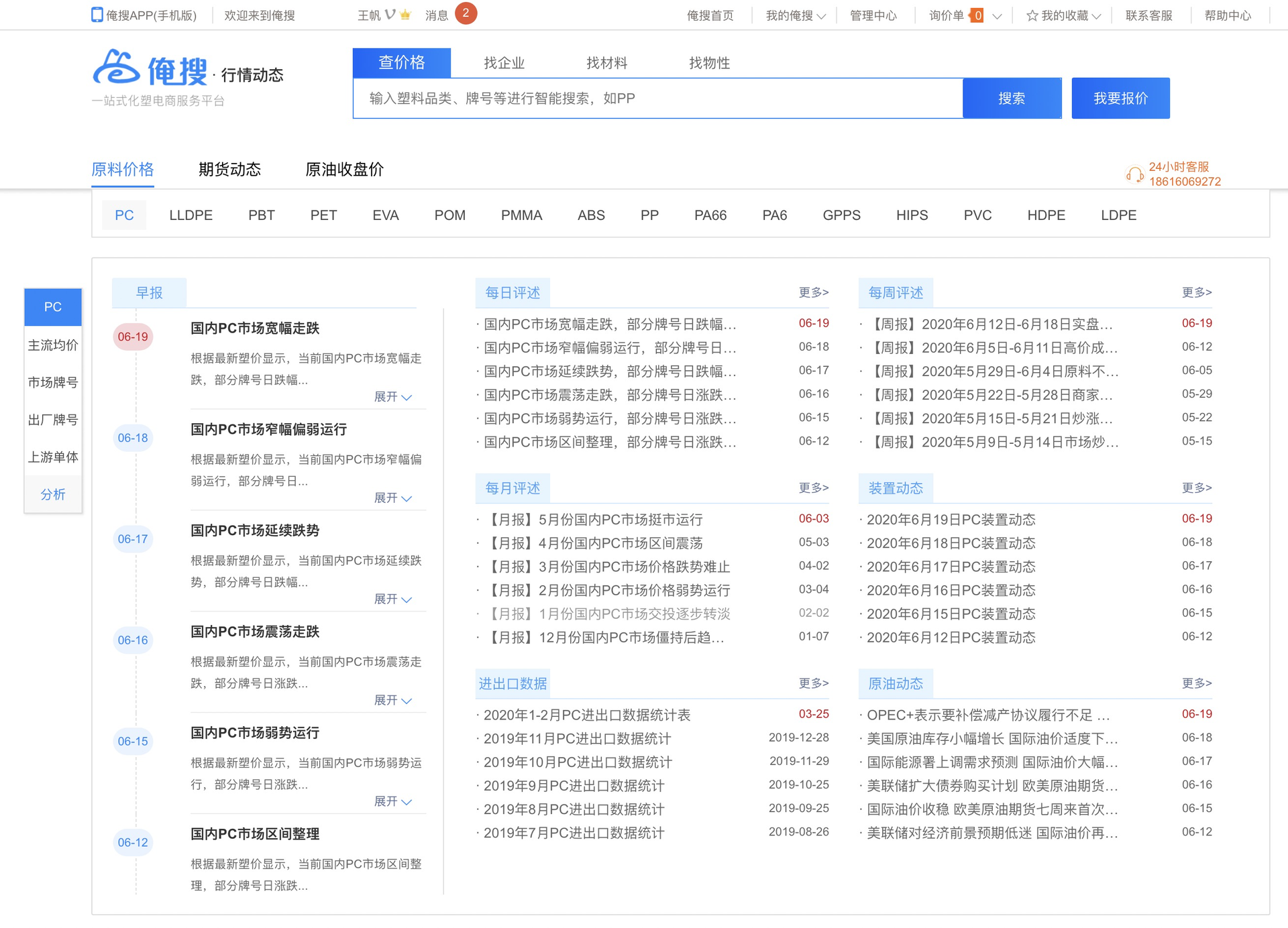The image size is (1288, 928).
Task: Switch to the 期货动态 tab
Action: pos(229,169)
